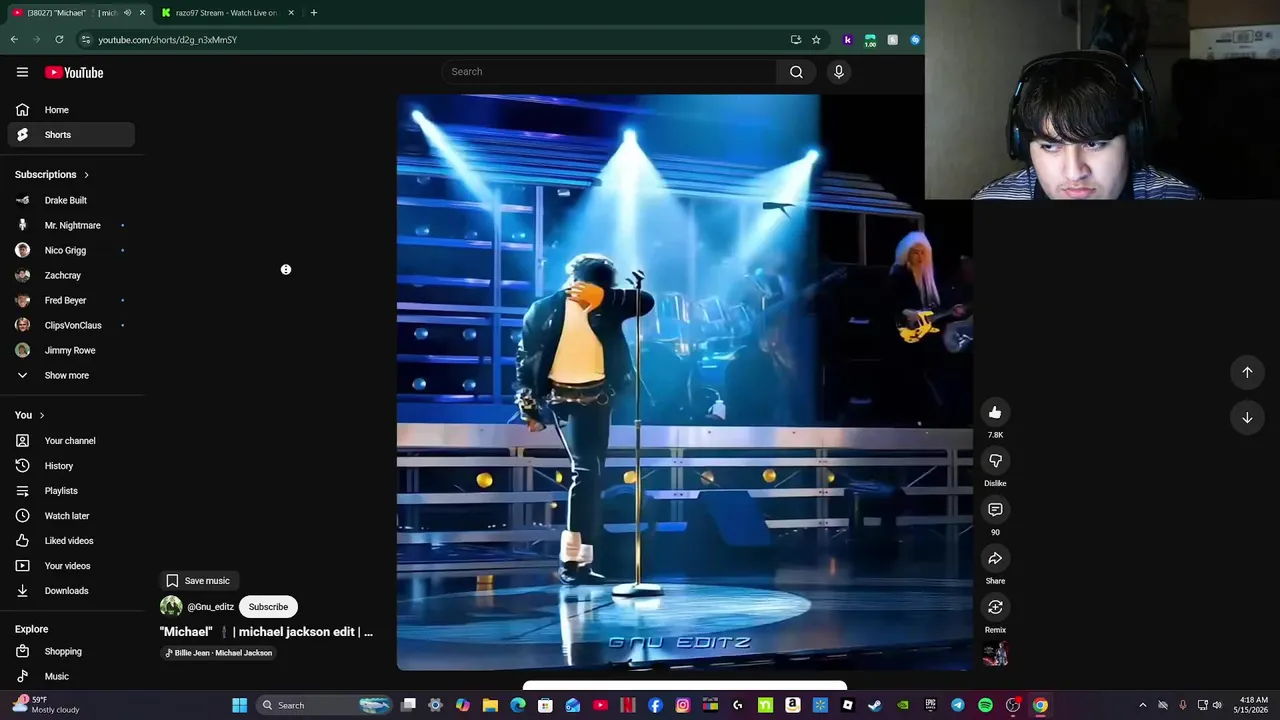Open the comments icon showing 90
The height and width of the screenshot is (720, 1280).
tap(995, 510)
